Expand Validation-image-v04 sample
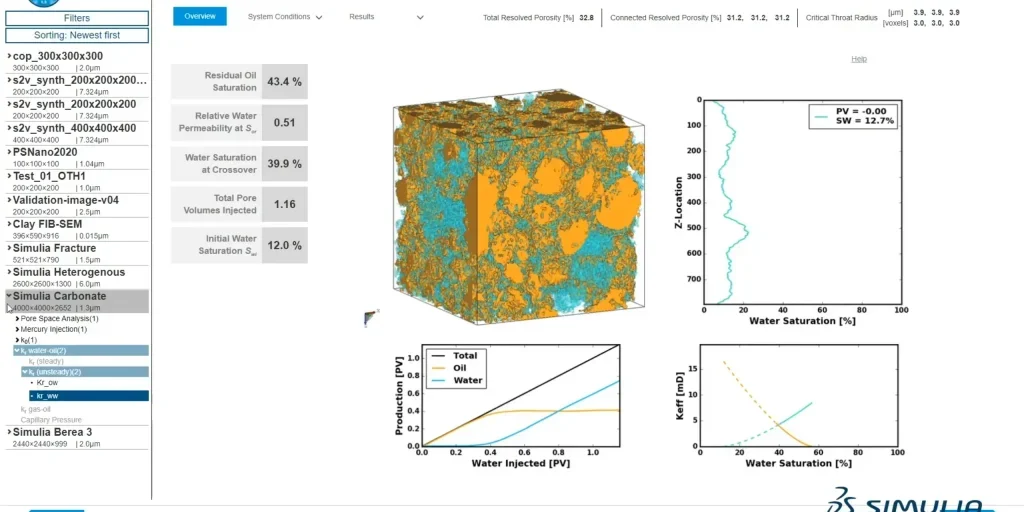The height and width of the screenshot is (512, 1024). pyautogui.click(x=9, y=200)
